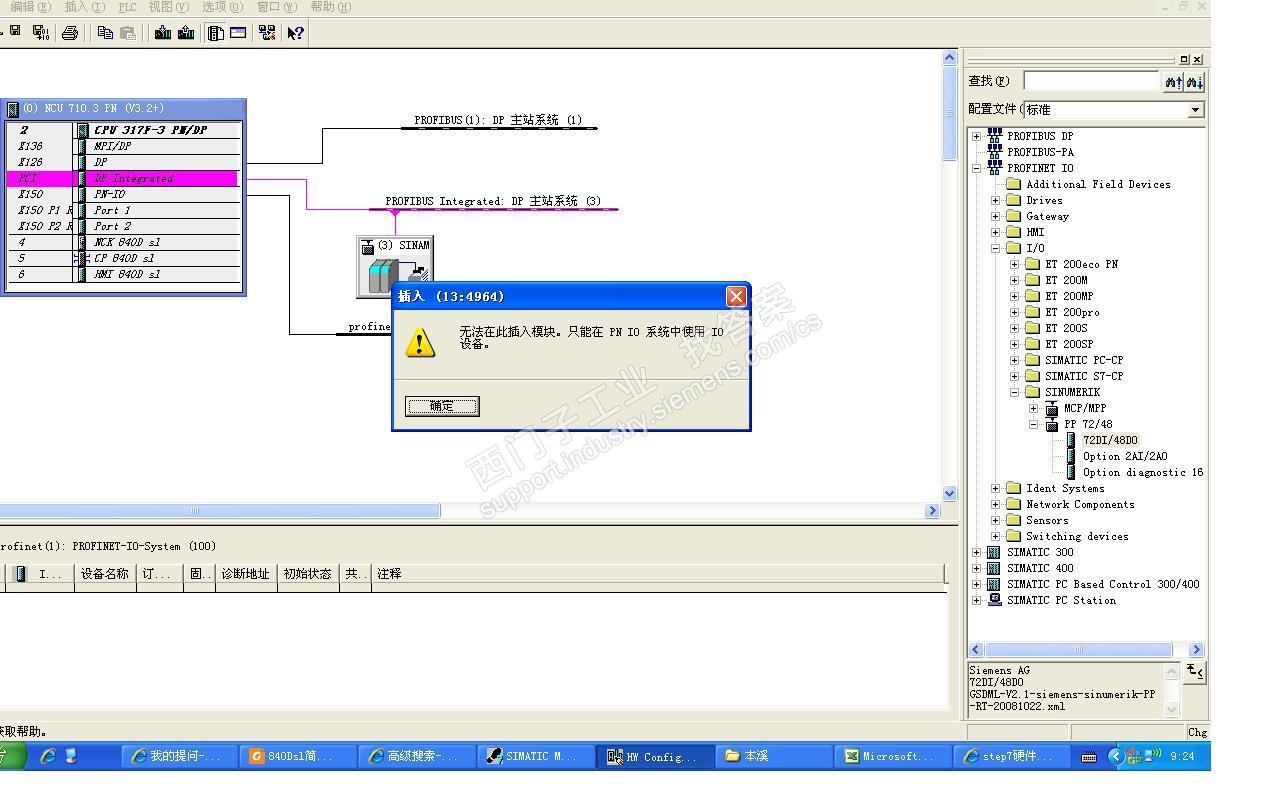Click search-up binoculars icon in catalog
The width and height of the screenshot is (1280, 800).
[1173, 82]
